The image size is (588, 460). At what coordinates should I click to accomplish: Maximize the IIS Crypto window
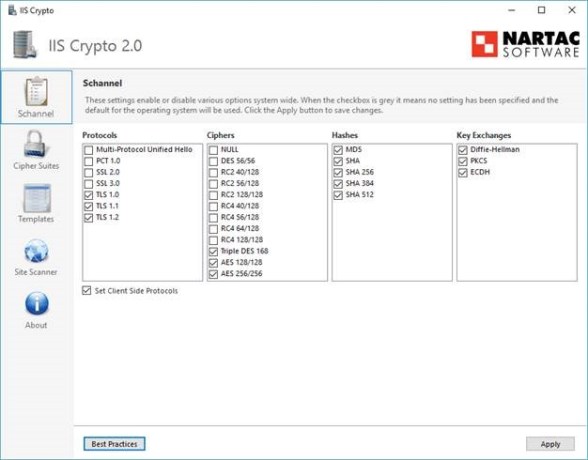click(542, 10)
